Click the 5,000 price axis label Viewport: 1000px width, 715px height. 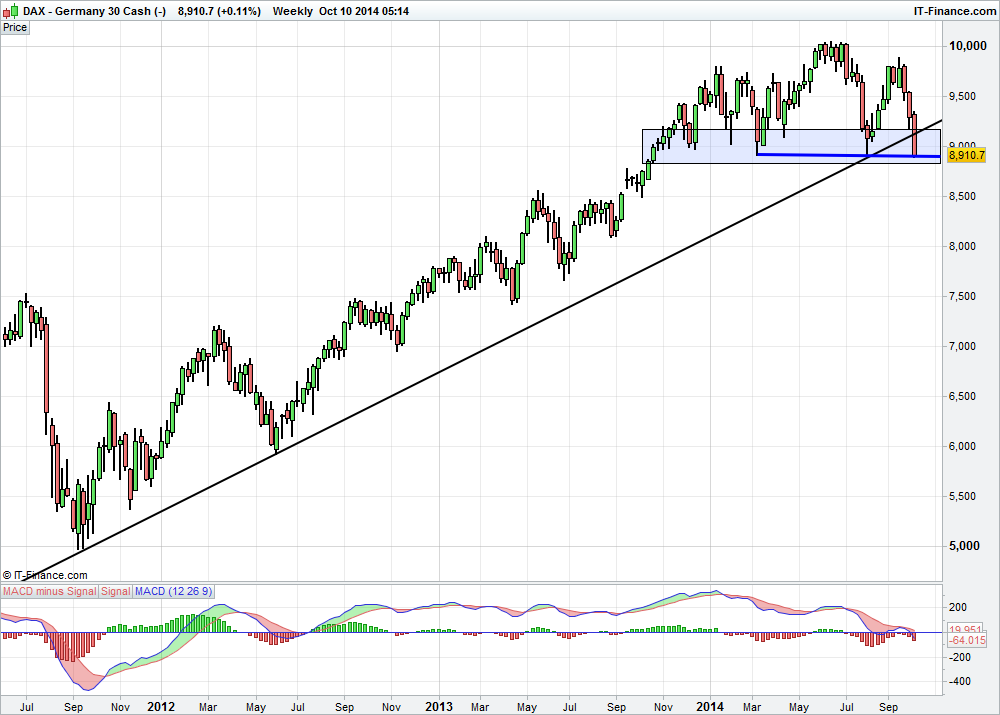[964, 546]
